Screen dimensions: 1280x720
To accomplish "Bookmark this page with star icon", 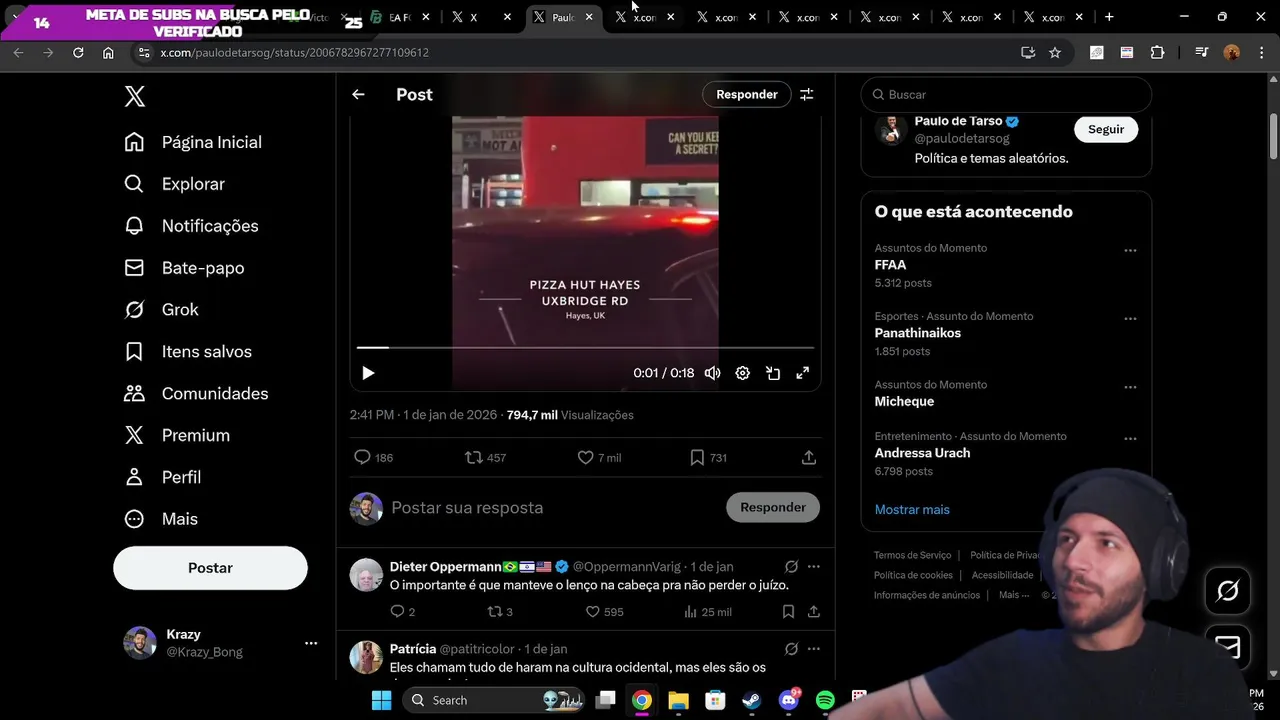I will [x=1055, y=52].
